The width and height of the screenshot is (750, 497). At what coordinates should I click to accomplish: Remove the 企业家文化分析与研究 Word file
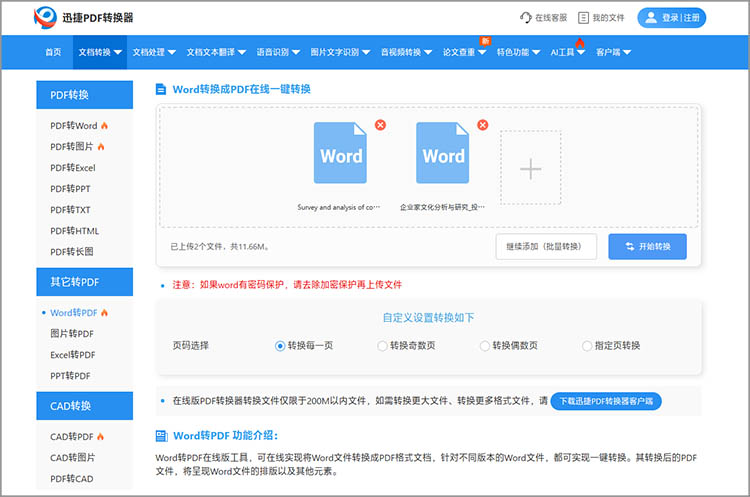tap(483, 125)
